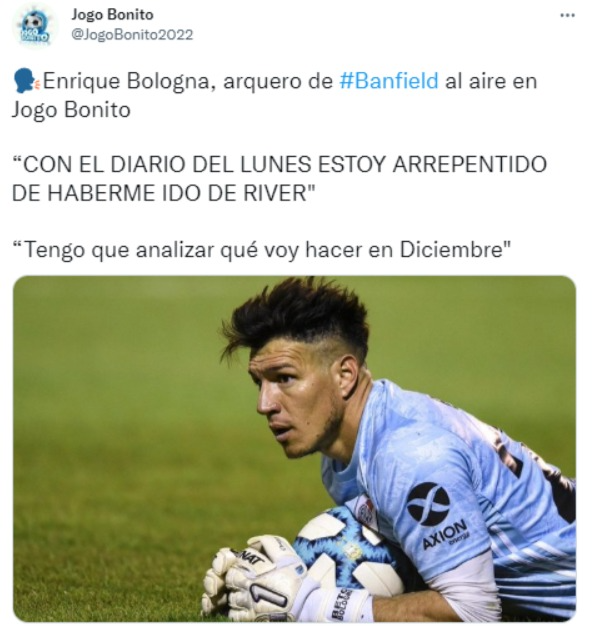This screenshot has width=593, height=627.
Task: Click the goalkeeper's spiky hair in photo
Action: click(296, 316)
